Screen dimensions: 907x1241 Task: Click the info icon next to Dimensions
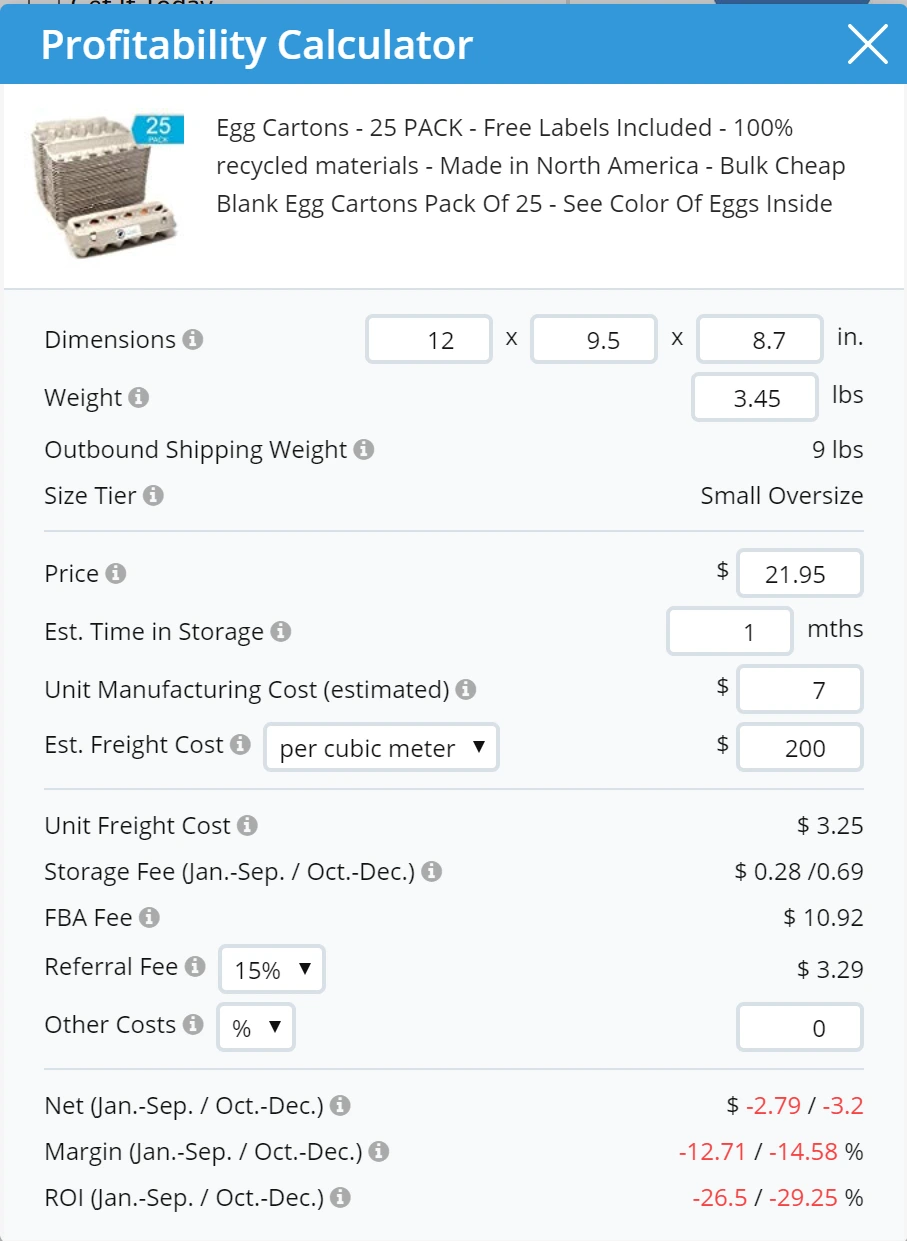pyautogui.click(x=193, y=340)
